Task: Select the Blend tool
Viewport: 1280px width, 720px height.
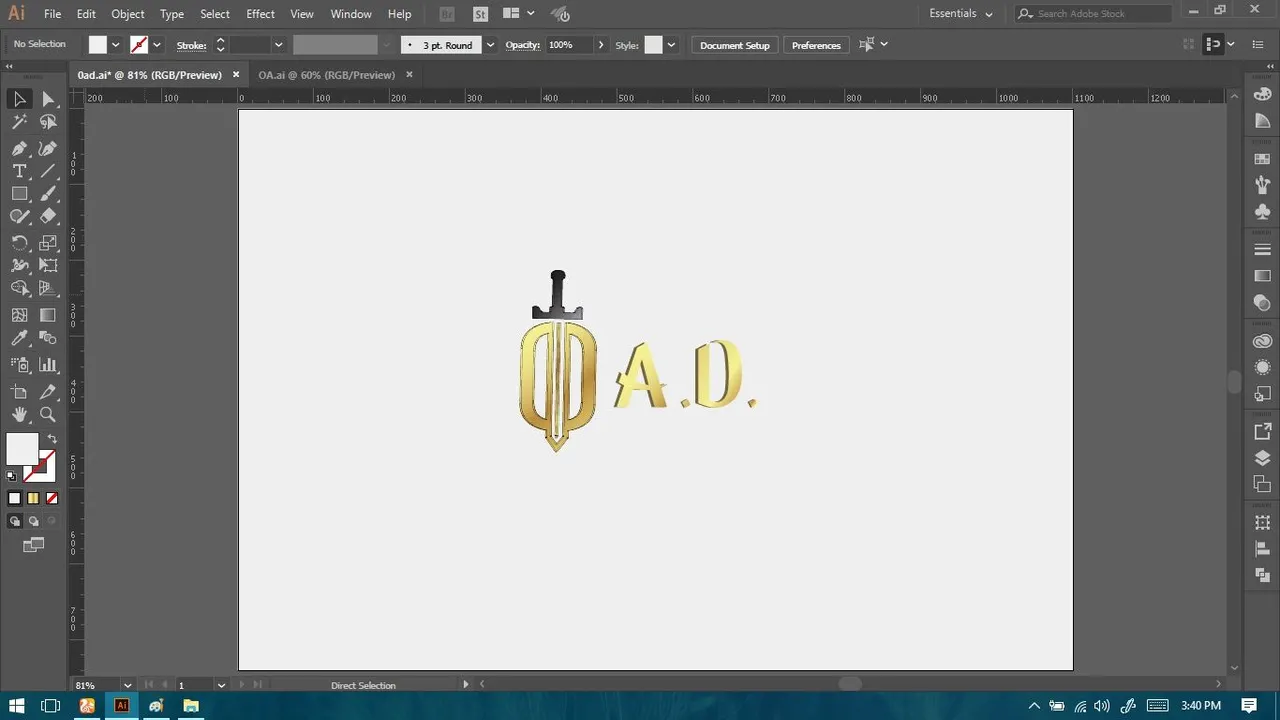Action: (x=48, y=339)
